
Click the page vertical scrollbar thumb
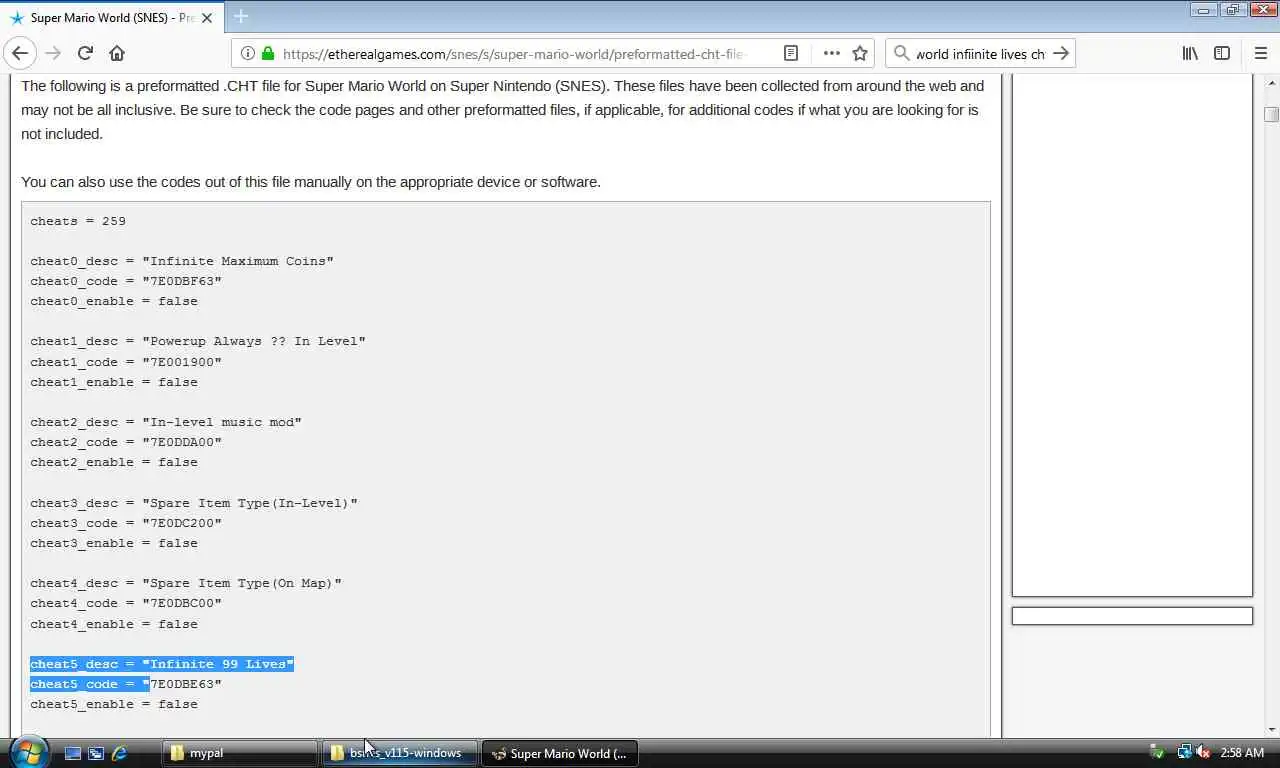1271,115
